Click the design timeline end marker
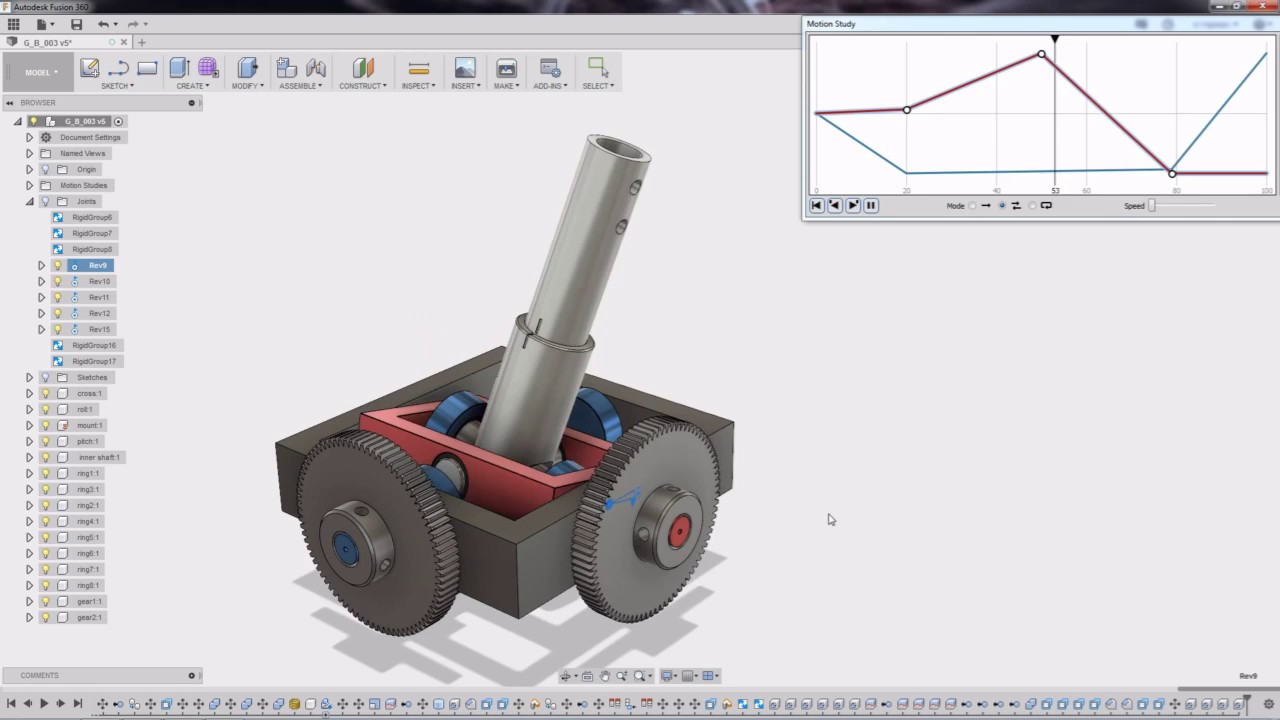 tap(1246, 703)
